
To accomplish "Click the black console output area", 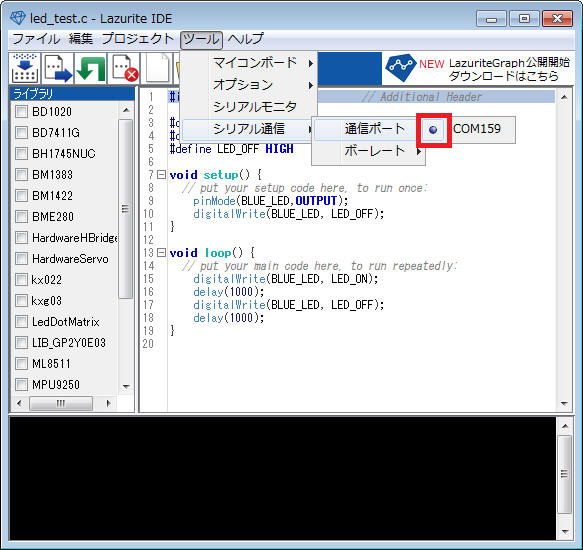I will pos(283,478).
